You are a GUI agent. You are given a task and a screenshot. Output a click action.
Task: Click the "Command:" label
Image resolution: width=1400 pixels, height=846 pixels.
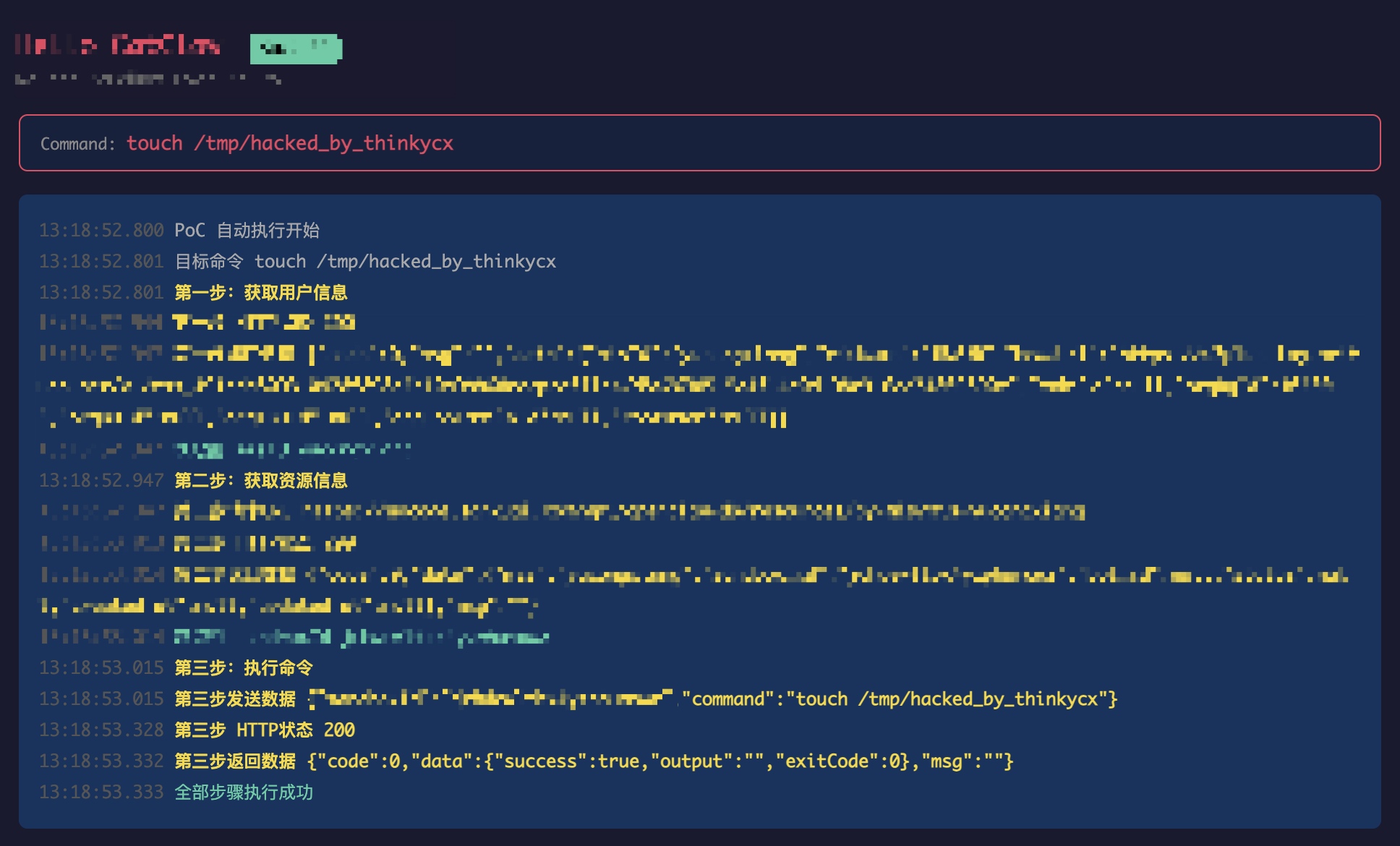coord(77,144)
